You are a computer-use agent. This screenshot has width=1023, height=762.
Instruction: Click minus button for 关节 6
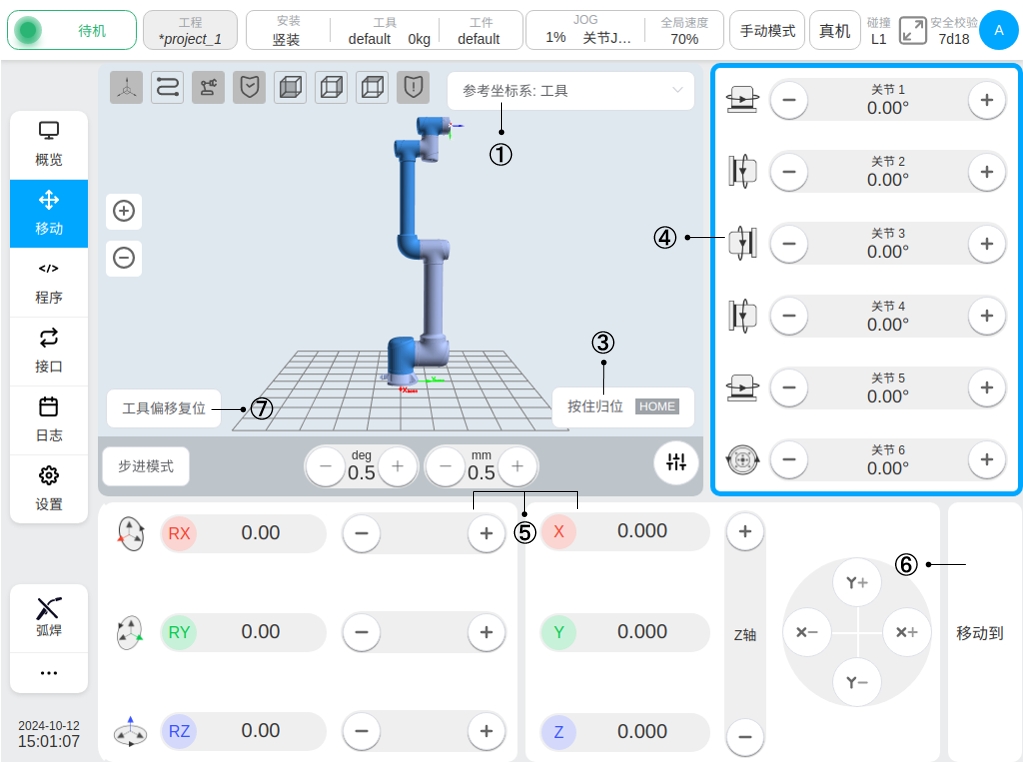pyautogui.click(x=789, y=460)
